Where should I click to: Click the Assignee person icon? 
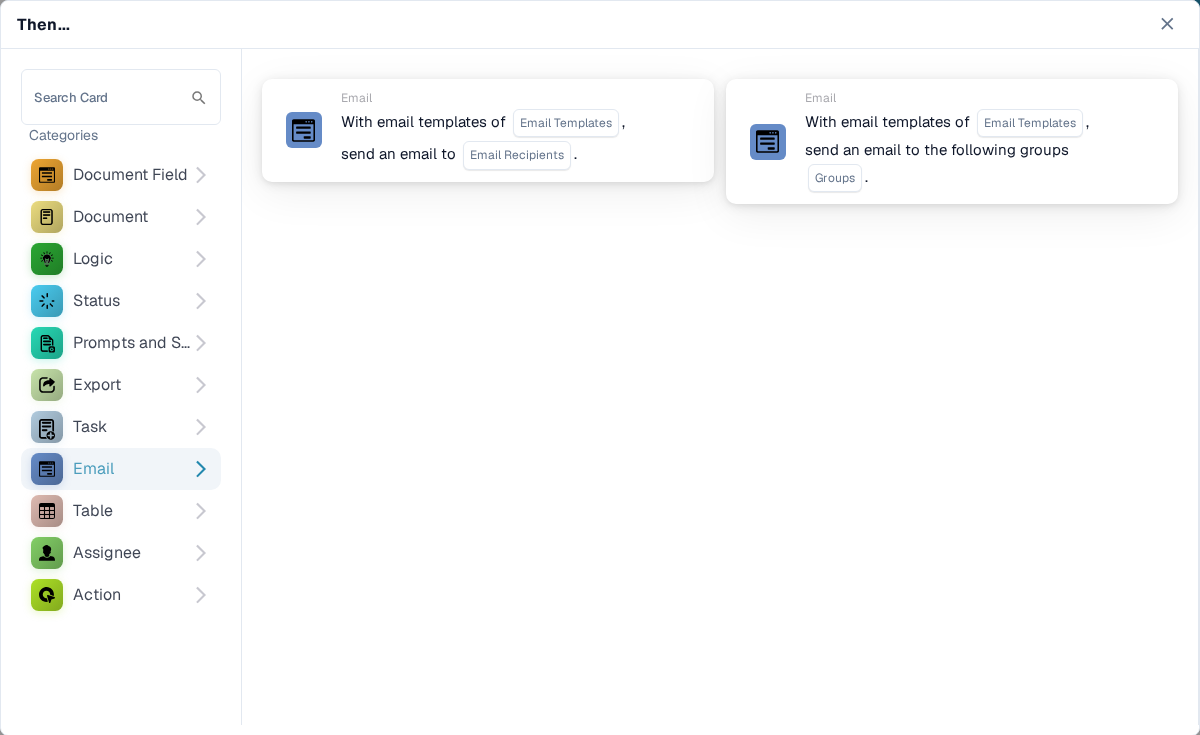tap(47, 553)
